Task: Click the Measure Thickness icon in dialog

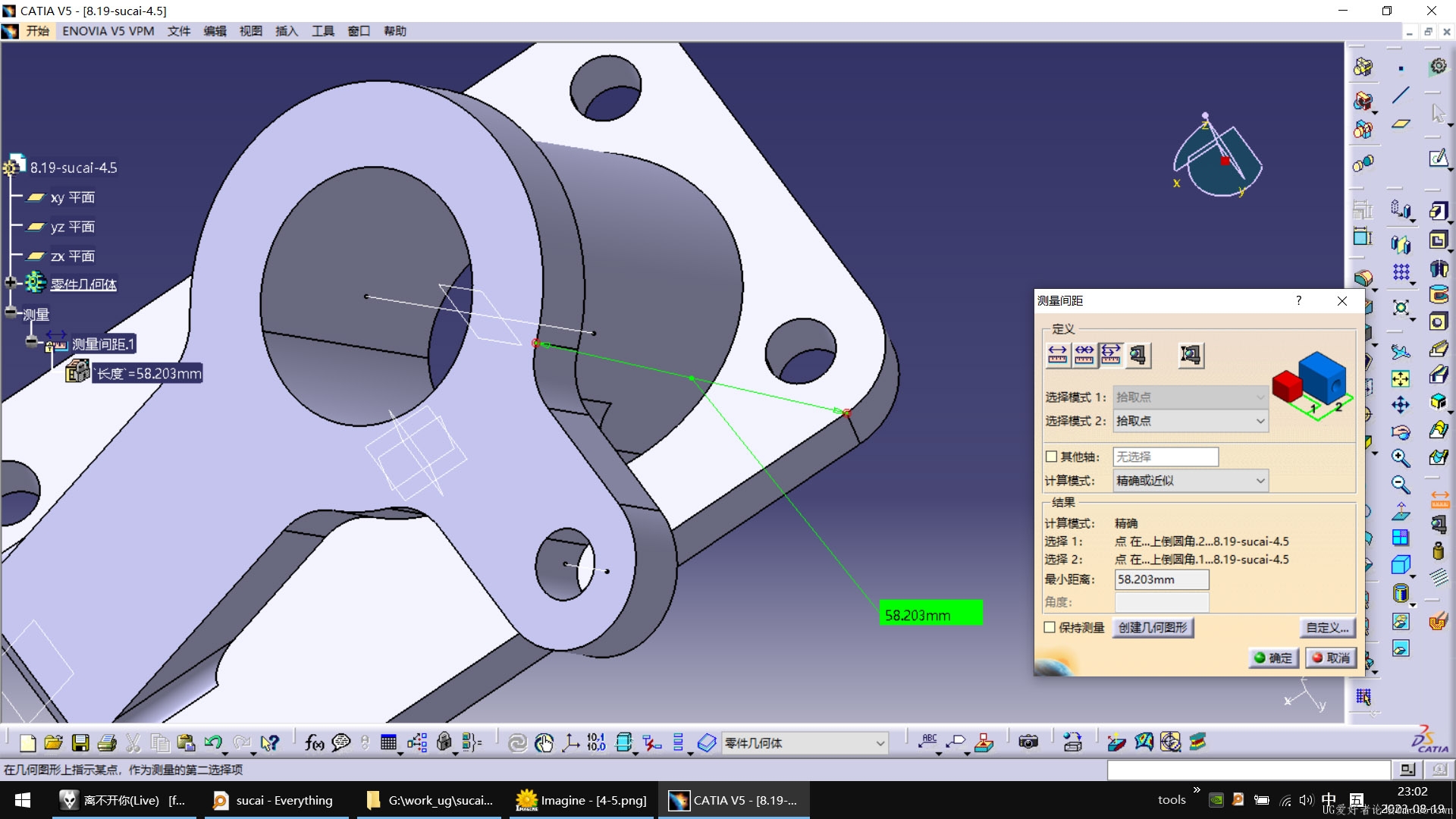Action: (1191, 355)
